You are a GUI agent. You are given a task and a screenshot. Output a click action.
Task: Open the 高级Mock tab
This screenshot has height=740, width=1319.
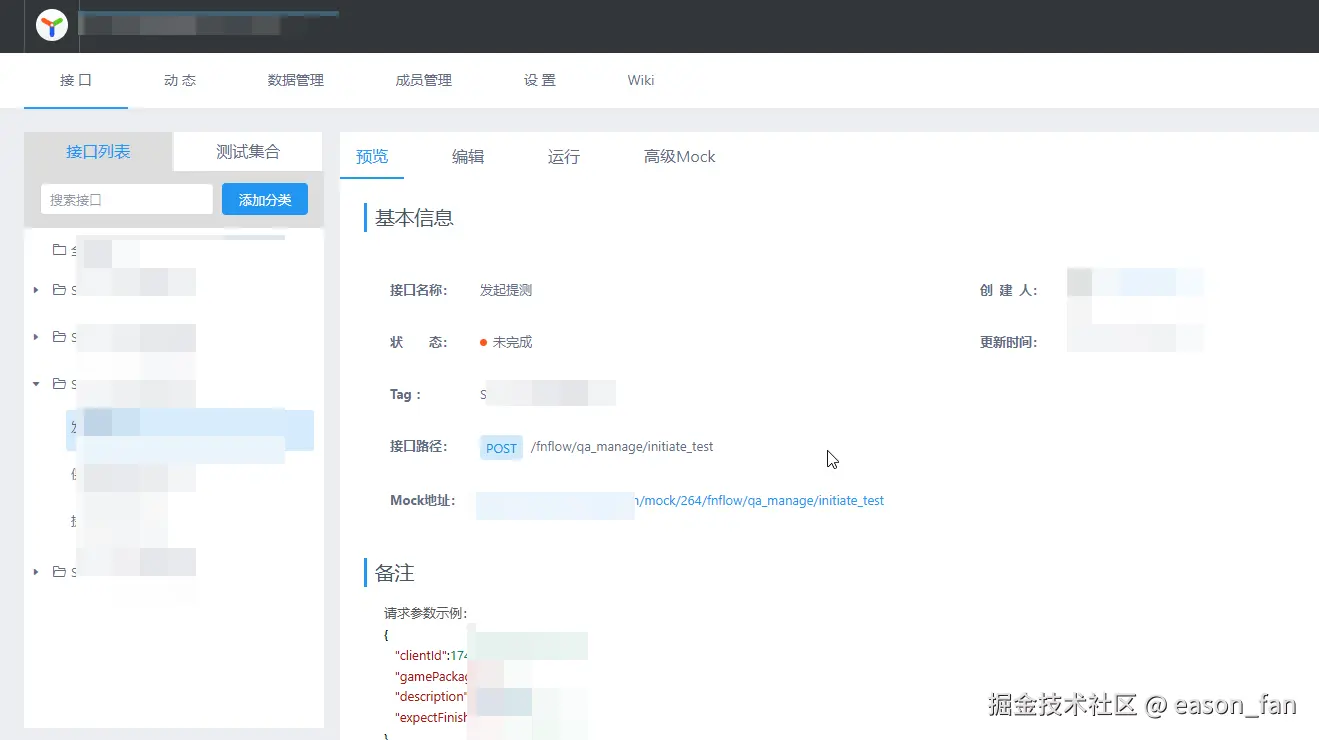680,156
